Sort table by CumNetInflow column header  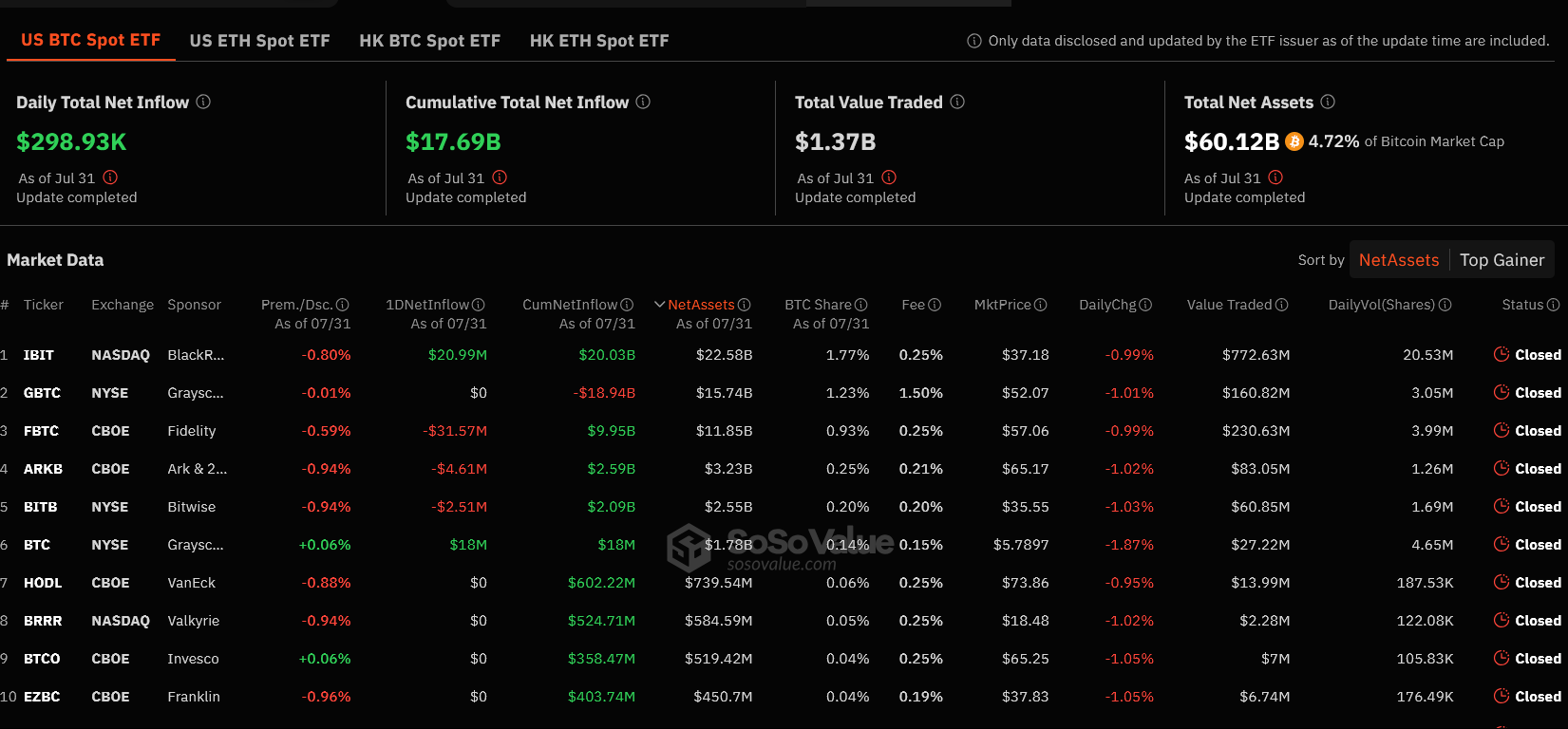pos(570,305)
